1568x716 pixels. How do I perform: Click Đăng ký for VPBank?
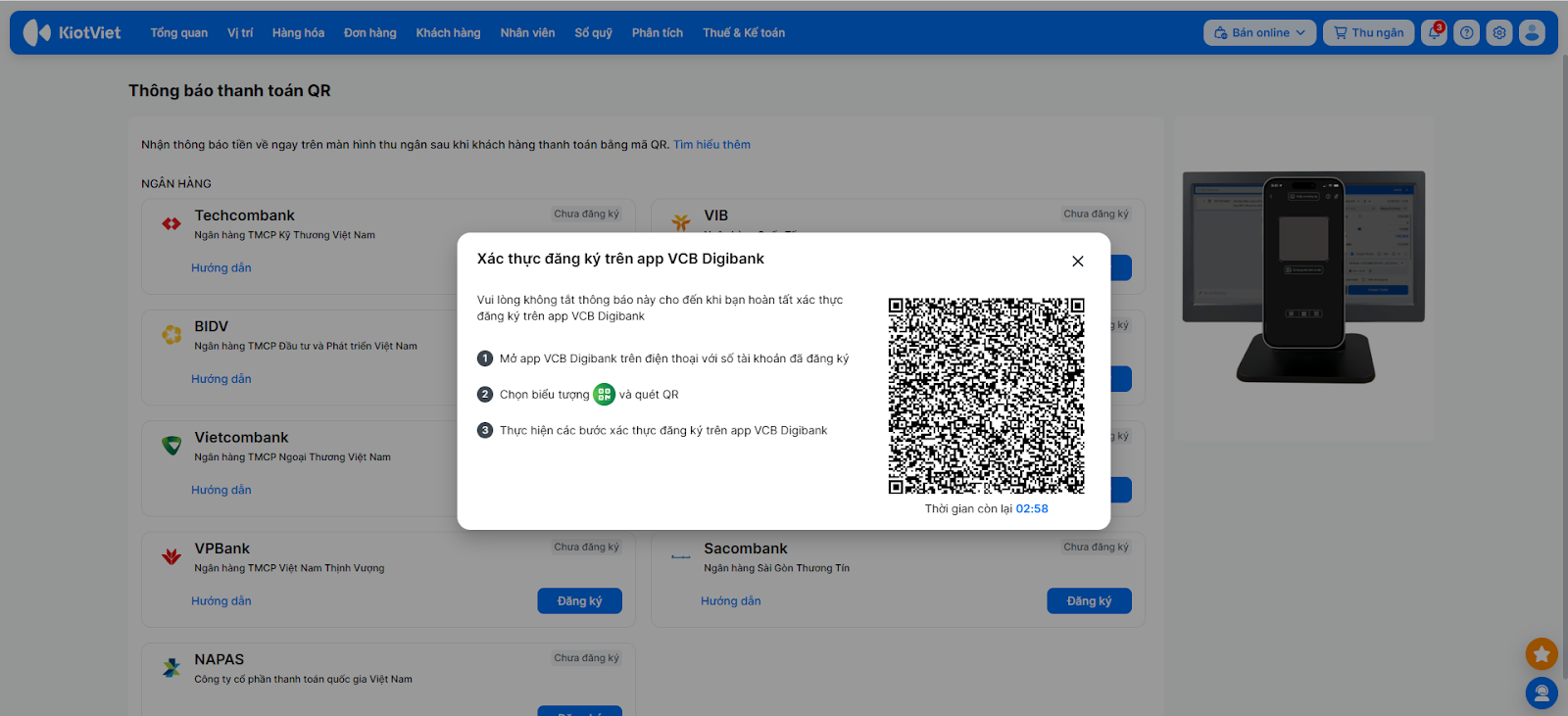[x=579, y=601]
